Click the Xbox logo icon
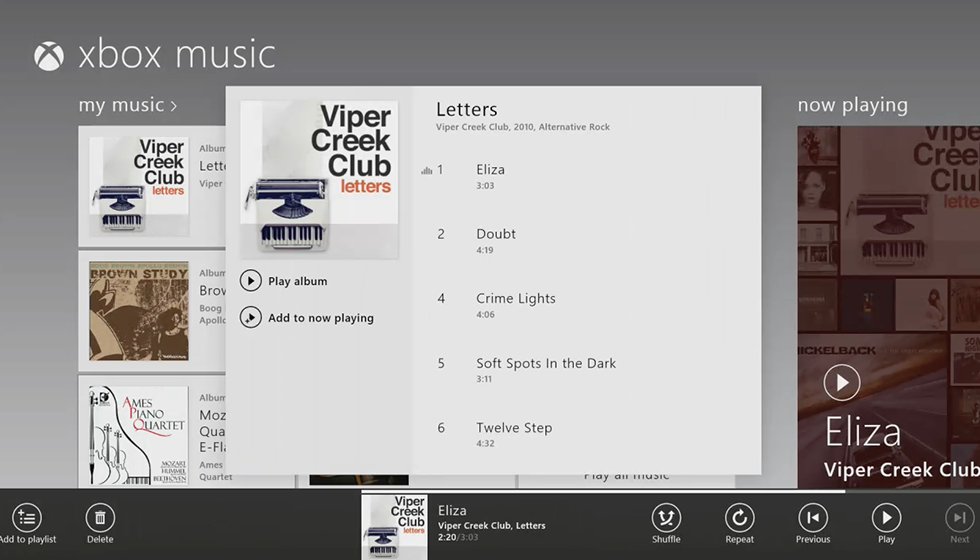The image size is (980, 560). 49,56
